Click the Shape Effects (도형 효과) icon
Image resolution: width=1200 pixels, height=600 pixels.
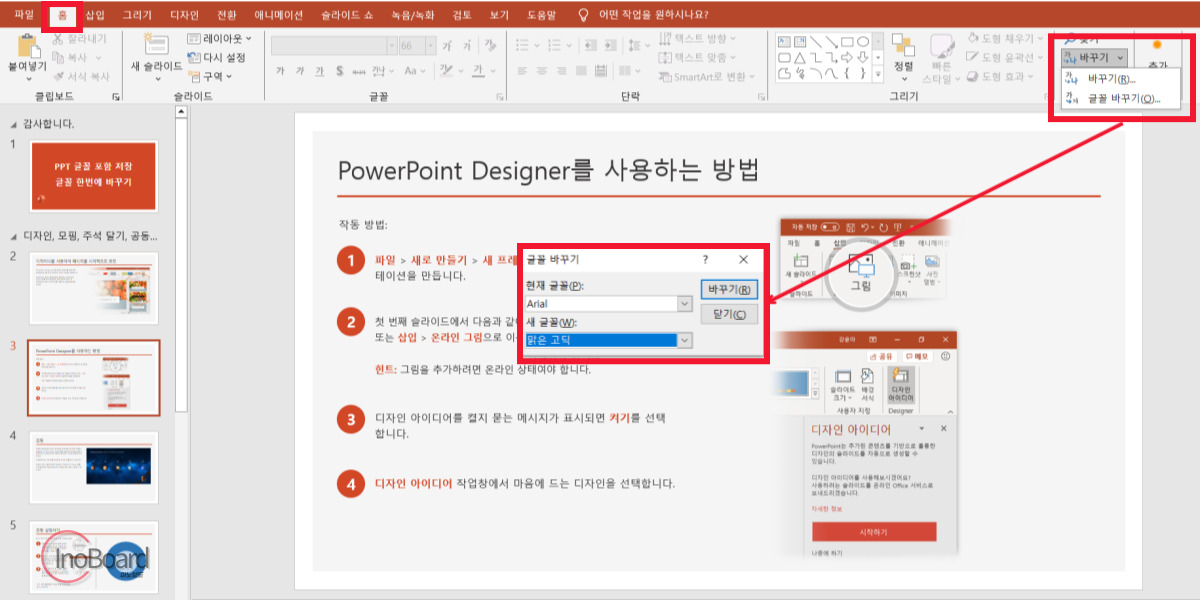[973, 77]
